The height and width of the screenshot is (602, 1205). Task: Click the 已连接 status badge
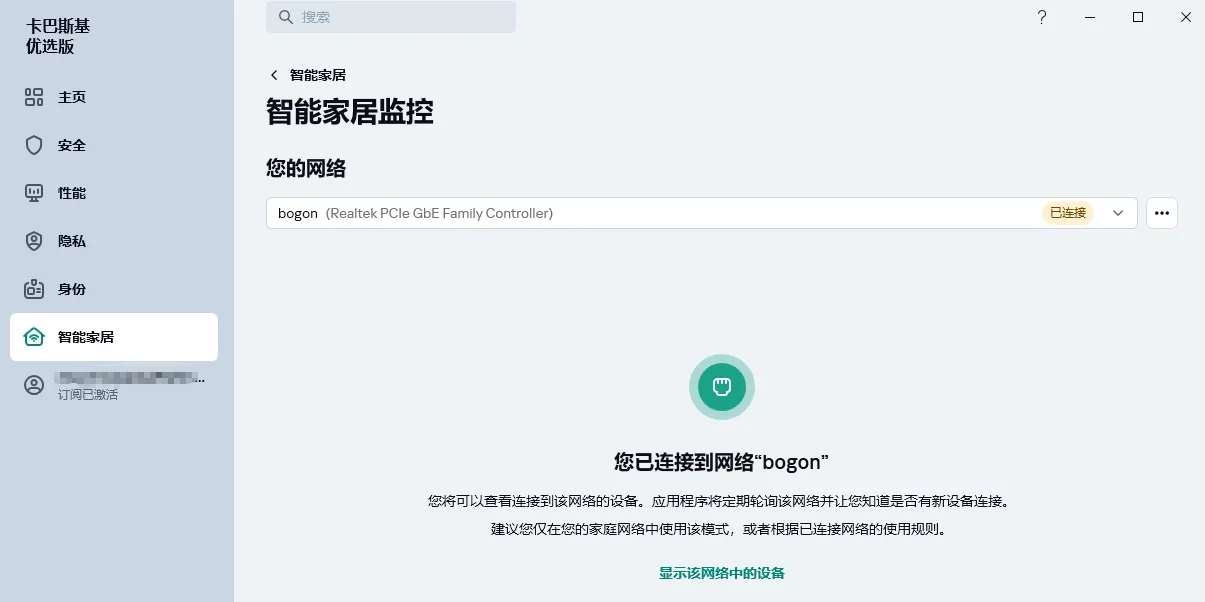pos(1068,213)
